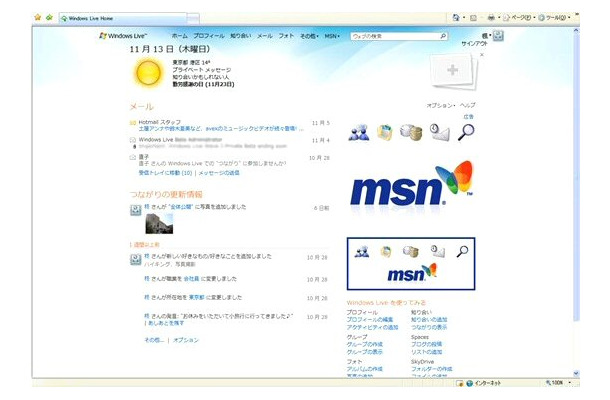610x400 pixels.
Task: Click the メッセージの送信 link
Action: pos(219,173)
